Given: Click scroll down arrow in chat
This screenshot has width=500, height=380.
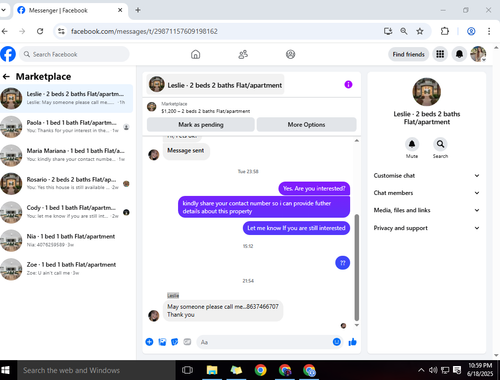Looking at the screenshot, I should coord(357,325).
